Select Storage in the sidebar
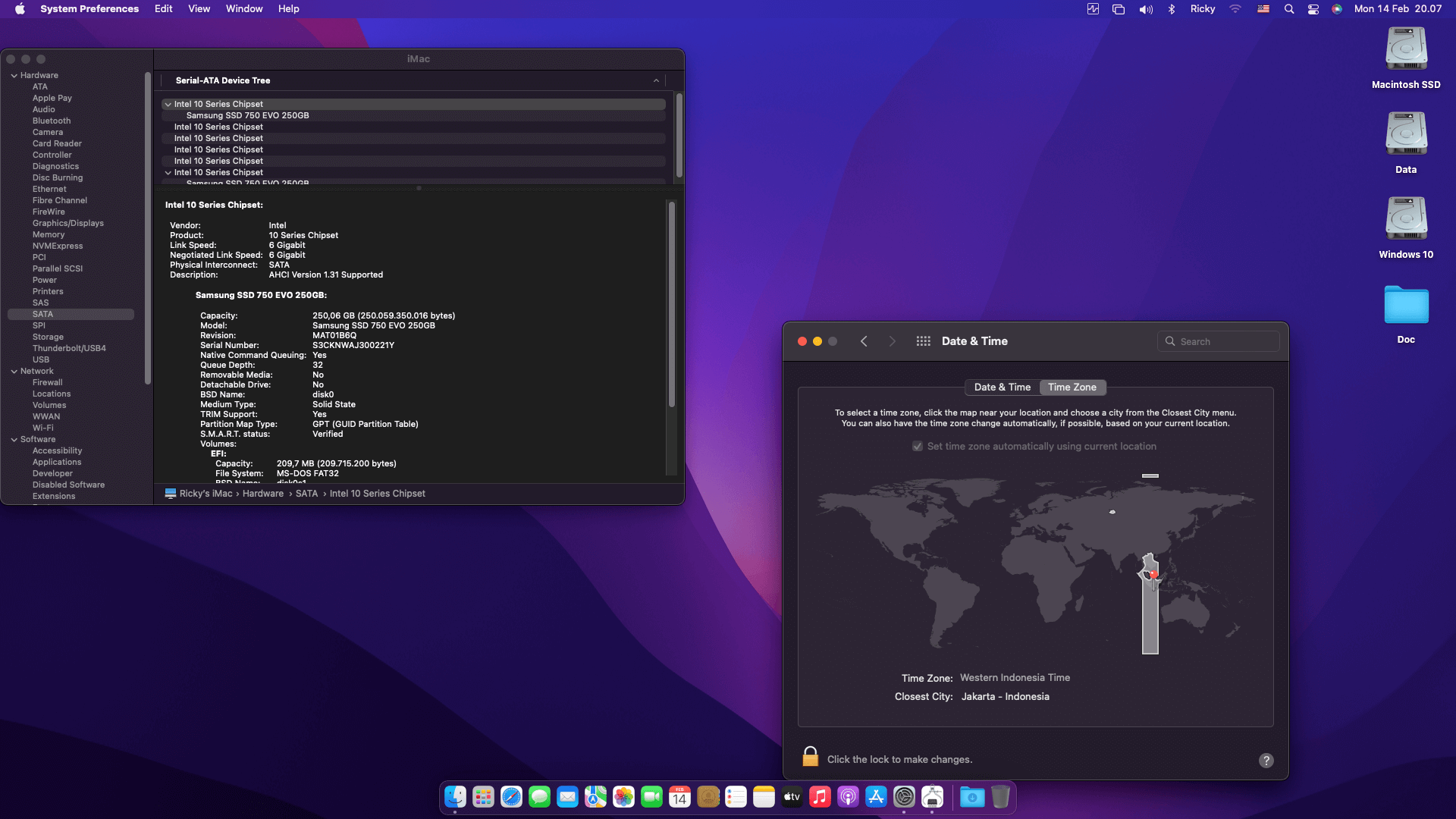1456x819 pixels. click(48, 337)
